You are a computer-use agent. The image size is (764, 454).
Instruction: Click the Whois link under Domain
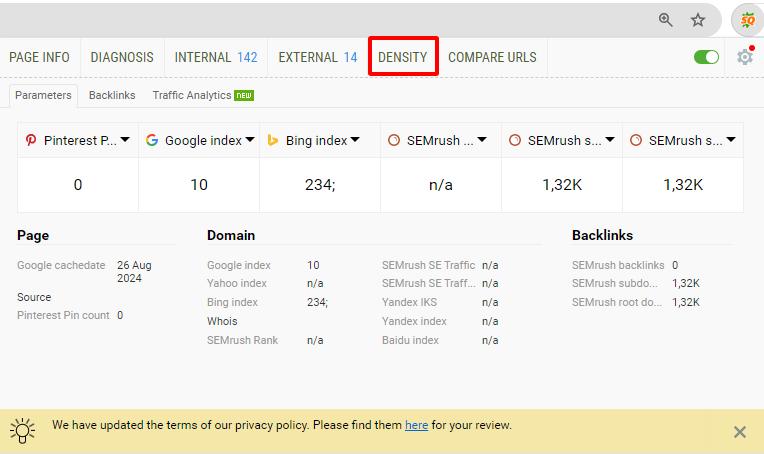tap(221, 321)
